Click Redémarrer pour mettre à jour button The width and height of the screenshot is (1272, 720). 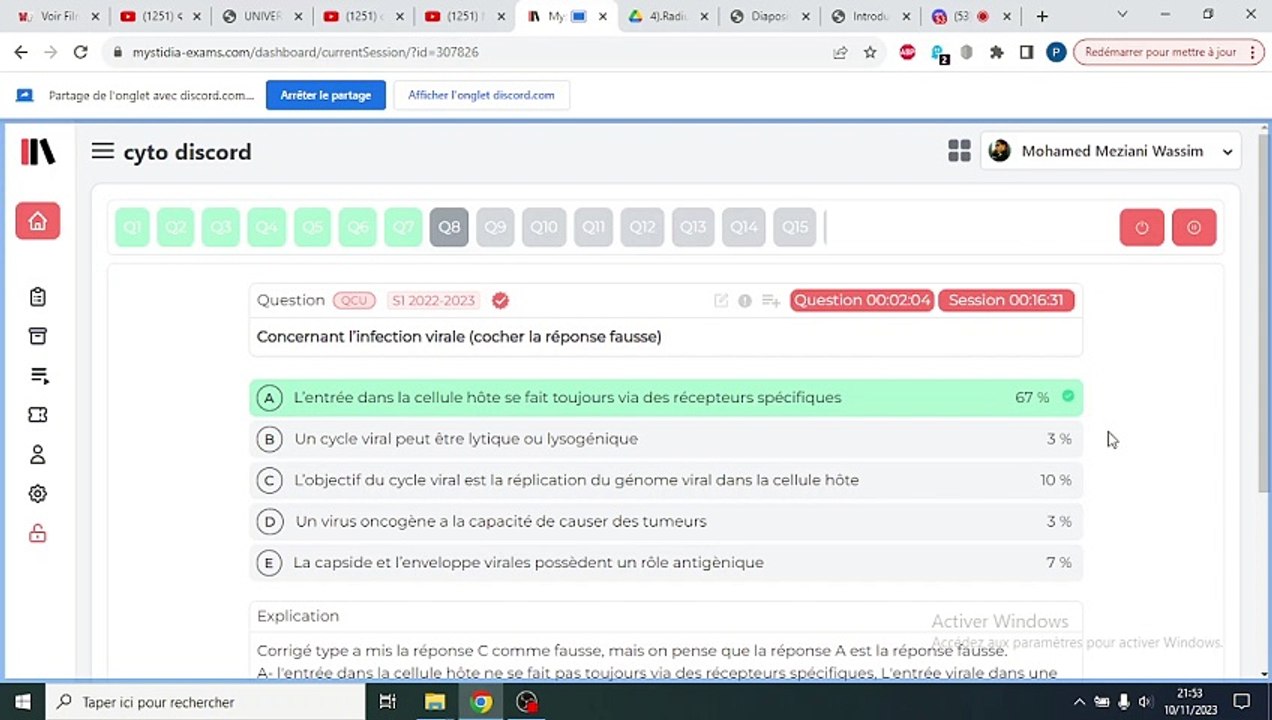click(1168, 52)
